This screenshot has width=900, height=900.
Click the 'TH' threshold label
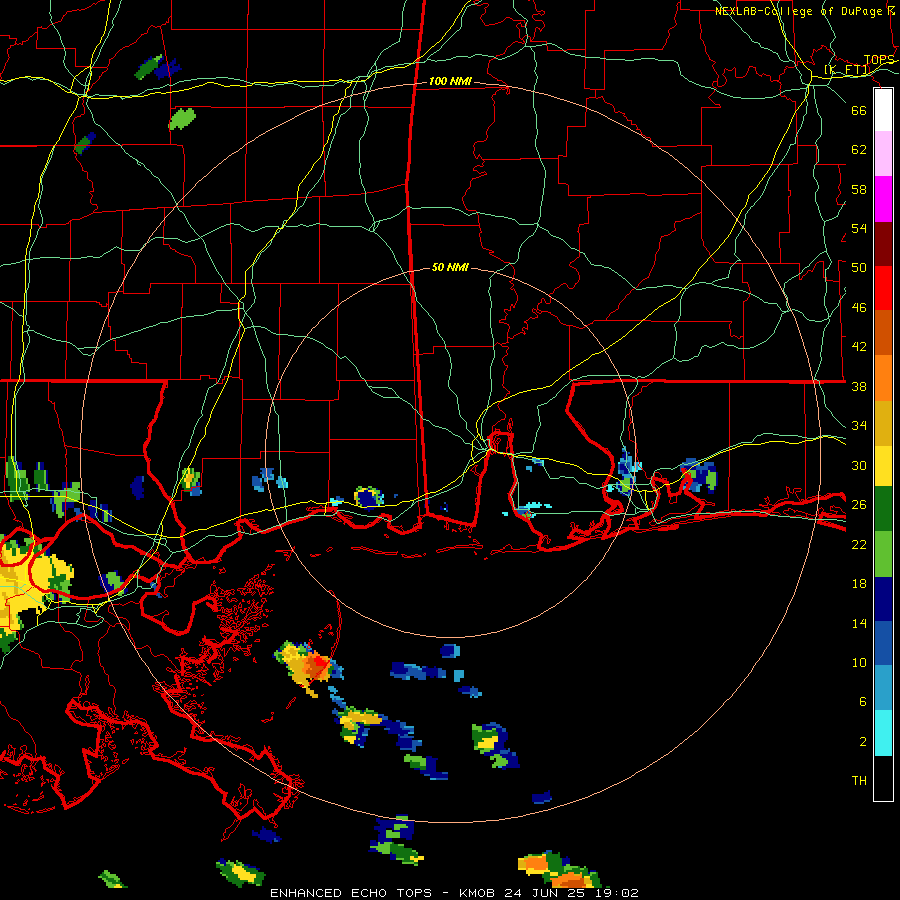(859, 781)
